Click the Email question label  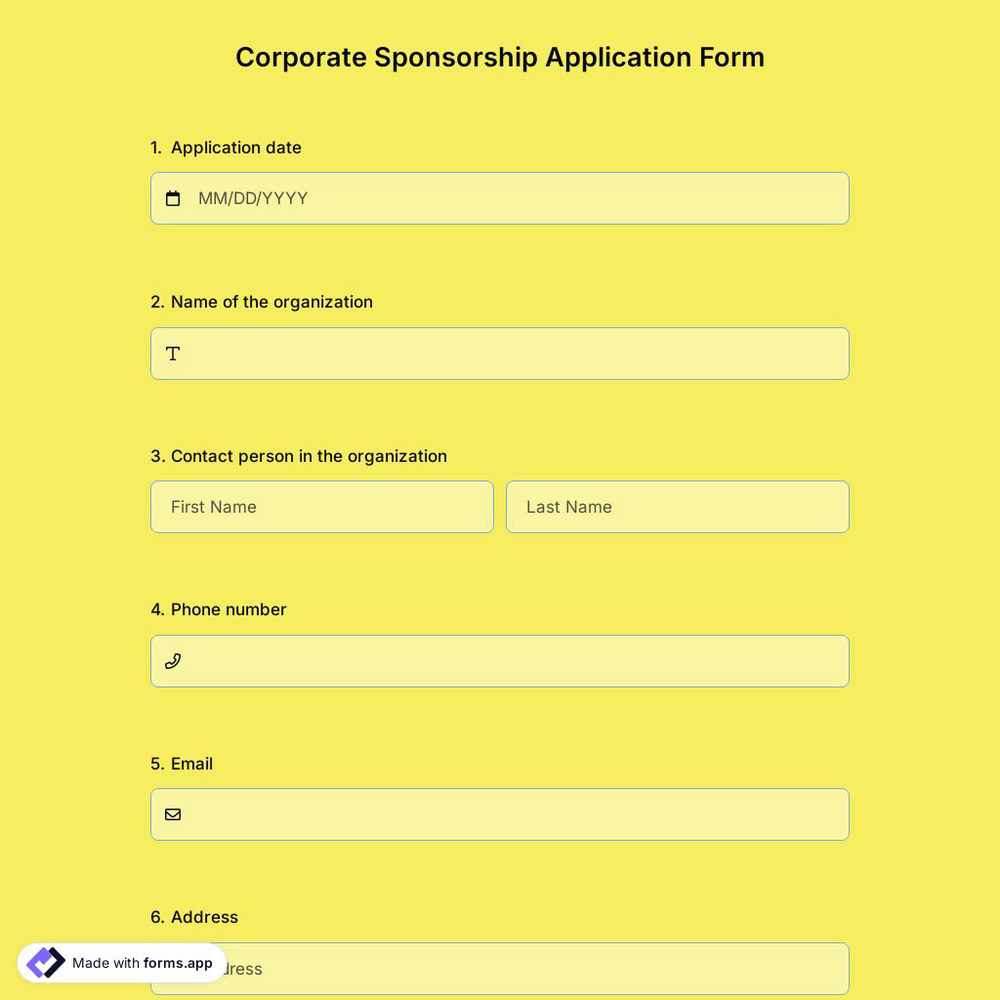pos(182,763)
